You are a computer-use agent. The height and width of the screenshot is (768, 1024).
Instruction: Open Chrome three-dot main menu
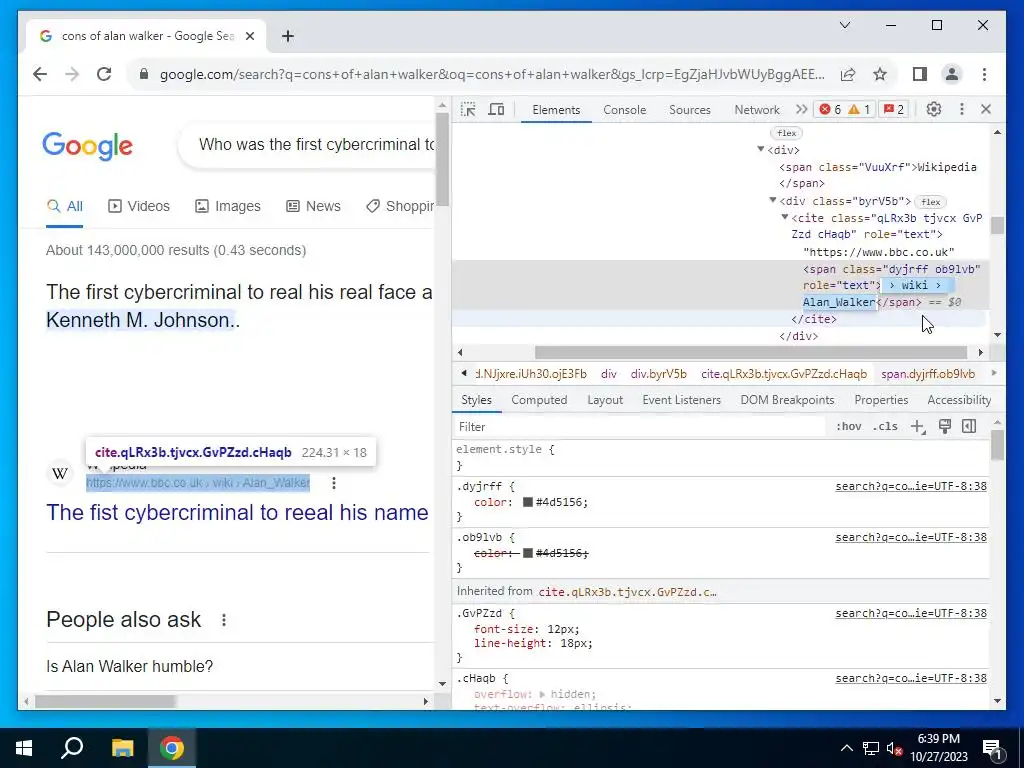click(984, 74)
